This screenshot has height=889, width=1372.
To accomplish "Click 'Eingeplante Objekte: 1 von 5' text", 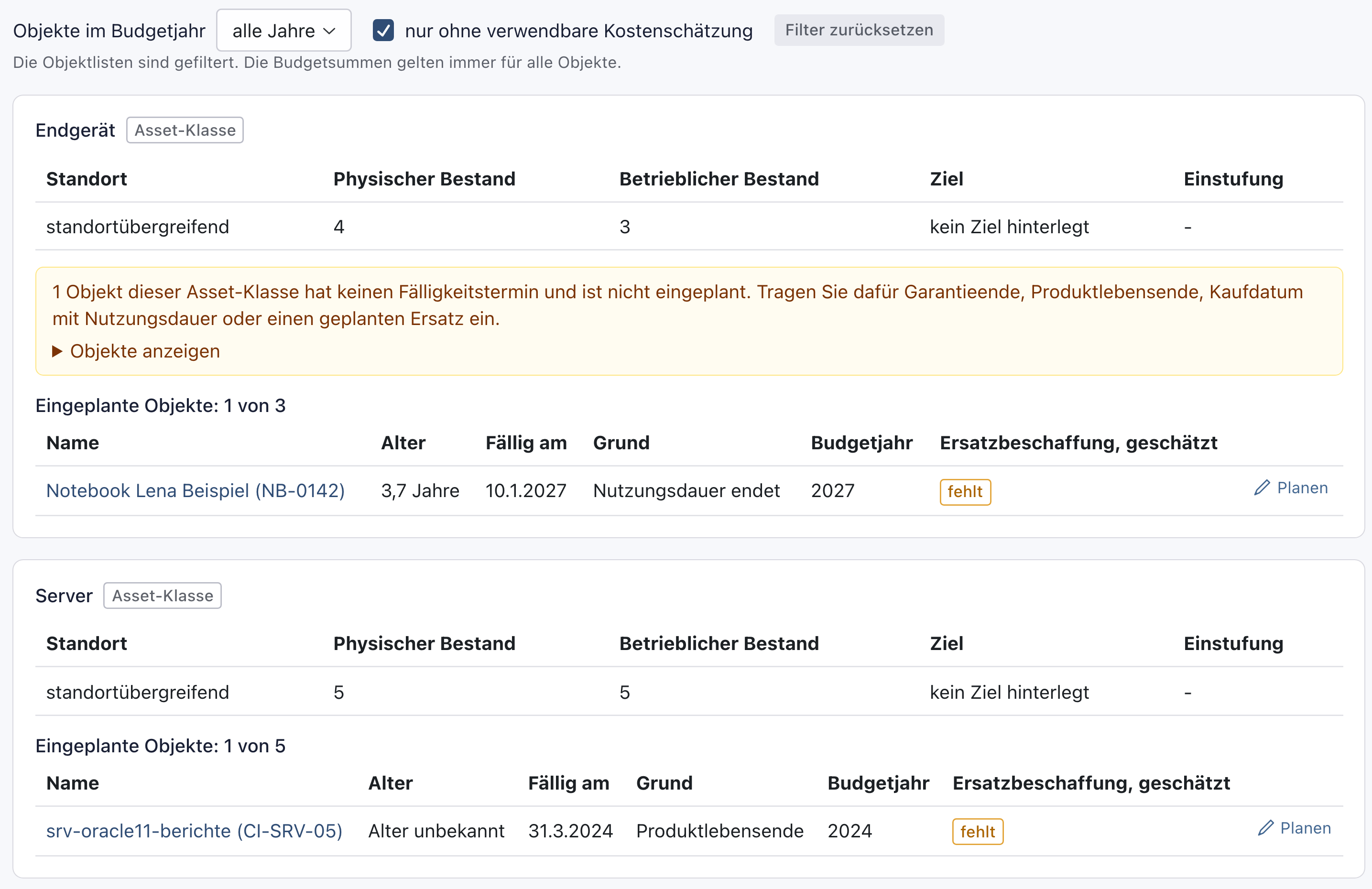I will pos(161,746).
